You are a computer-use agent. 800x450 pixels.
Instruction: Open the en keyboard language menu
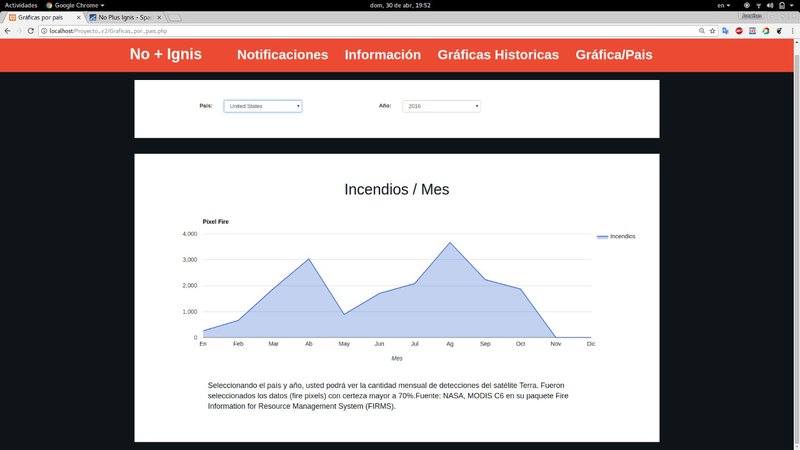tap(724, 5)
